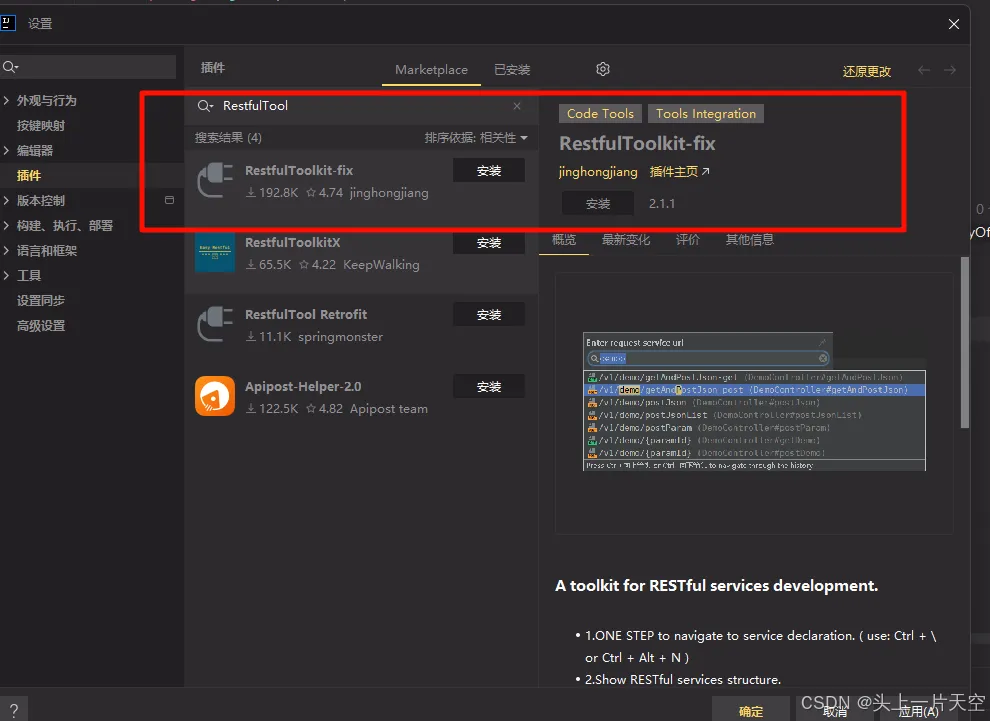
Task: Switch to the 已安装 tab
Action: (512, 69)
